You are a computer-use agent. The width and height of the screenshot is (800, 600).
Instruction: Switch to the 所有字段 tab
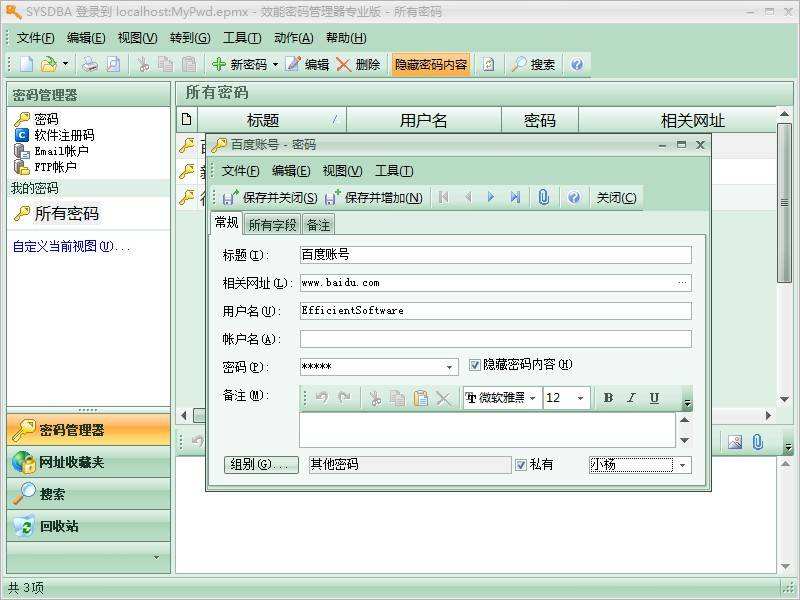(272, 225)
